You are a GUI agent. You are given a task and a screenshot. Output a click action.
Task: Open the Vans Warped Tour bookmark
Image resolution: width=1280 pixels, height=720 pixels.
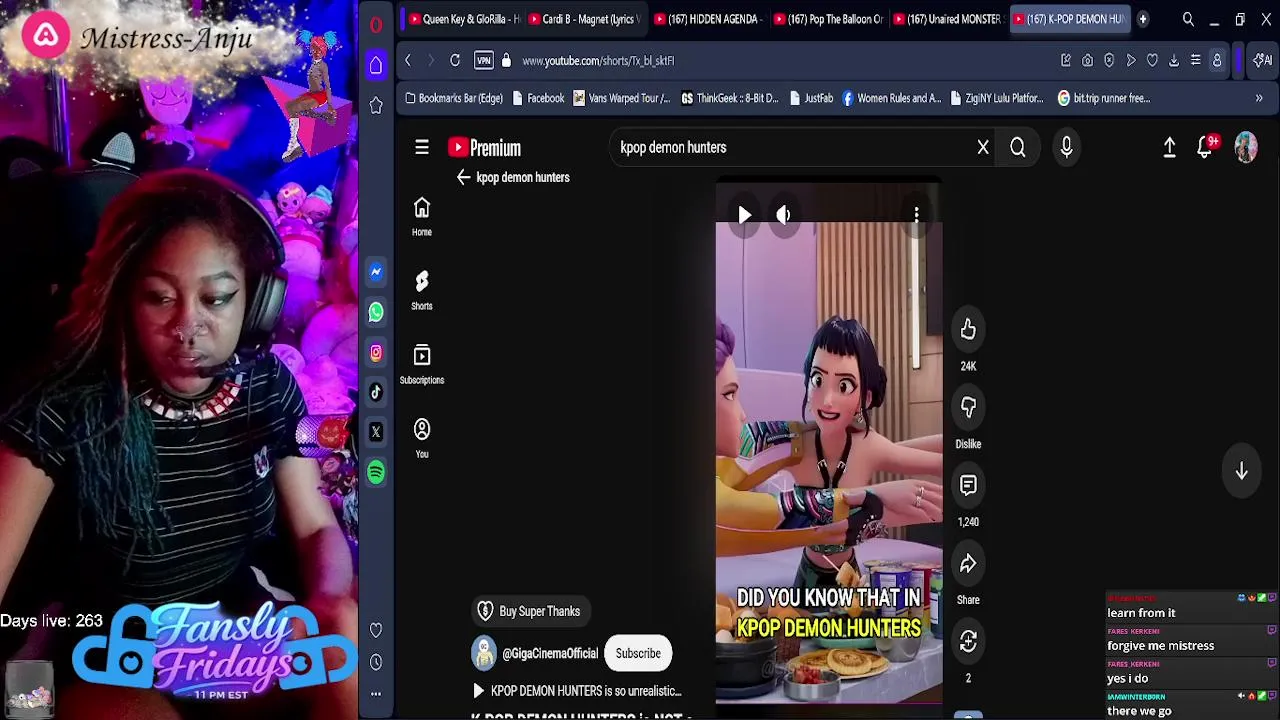(621, 98)
